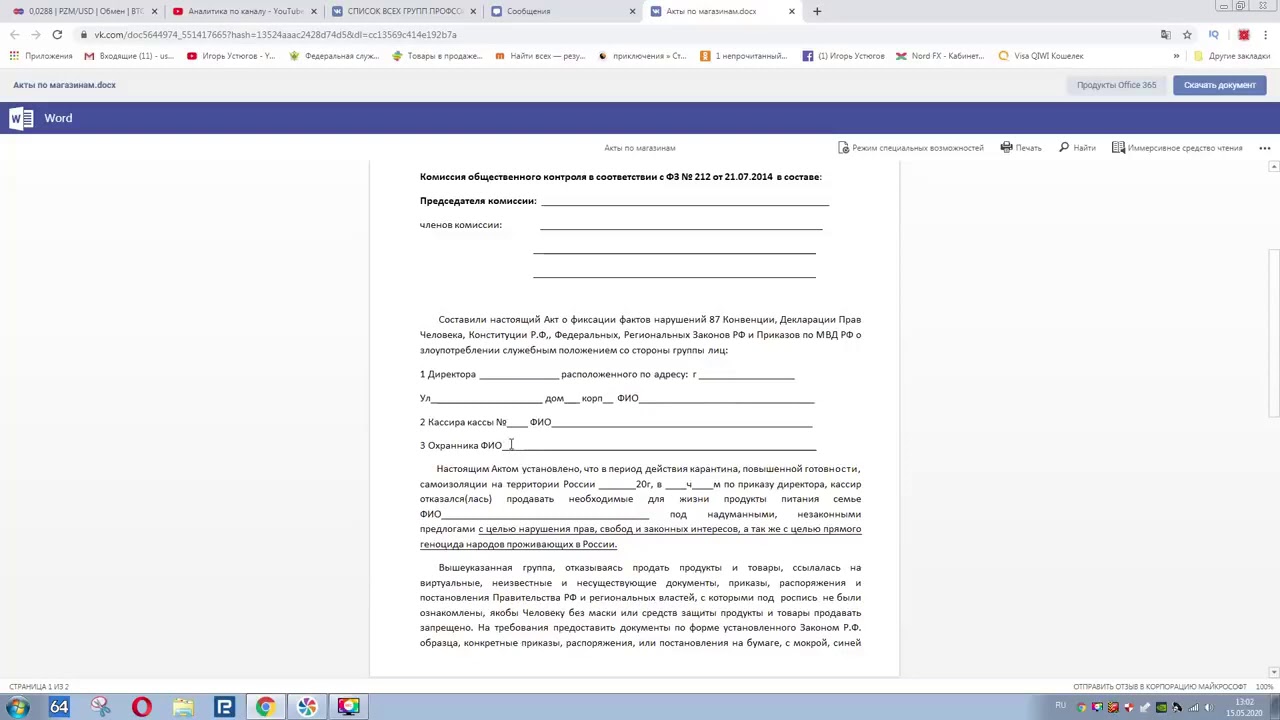Image resolution: width=1280 pixels, height=720 pixels.
Task: Click the scroll down arrow of document scrollbar
Action: coord(1273,673)
